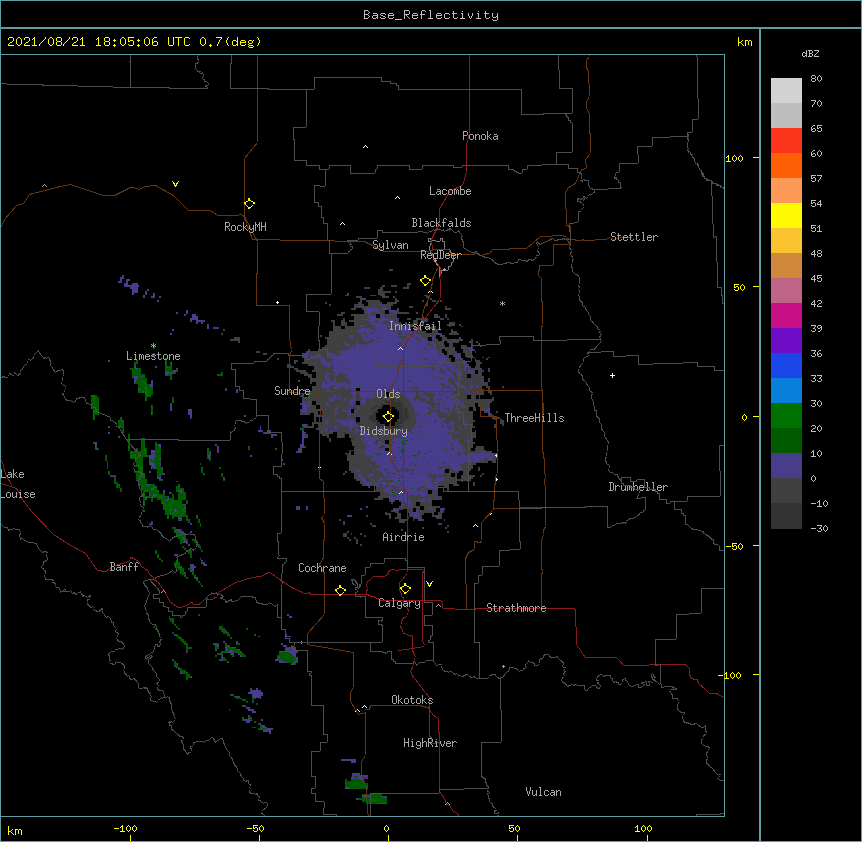Click the Okotoks town label
Viewport: 862px width, 842px height.
(412, 700)
